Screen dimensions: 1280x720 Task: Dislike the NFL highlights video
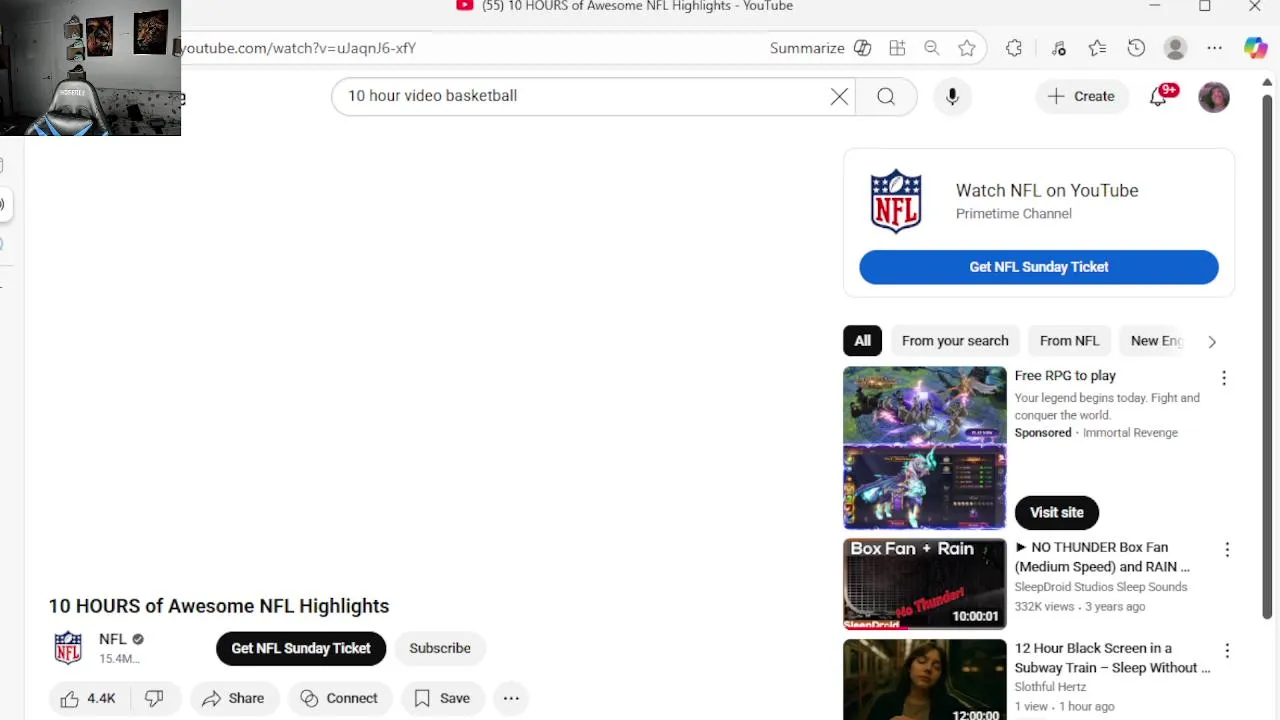pyautogui.click(x=154, y=698)
